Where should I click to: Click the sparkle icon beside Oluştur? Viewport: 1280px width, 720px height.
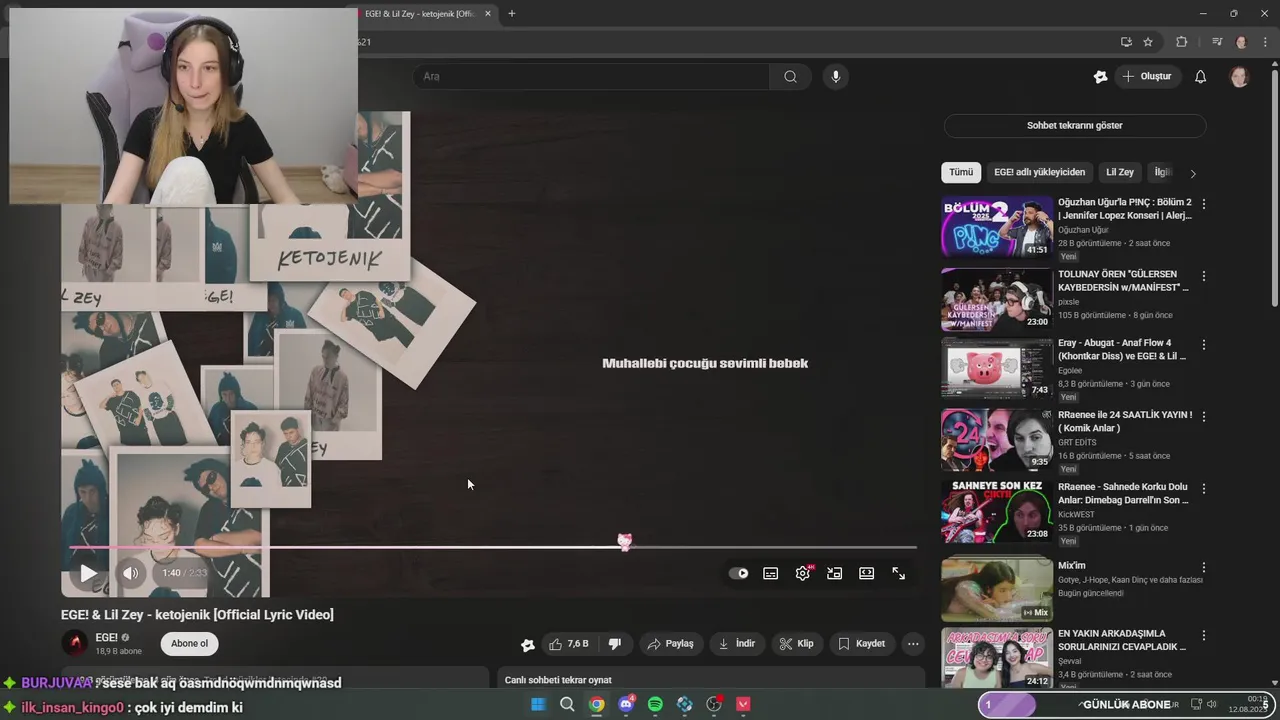pos(1100,76)
